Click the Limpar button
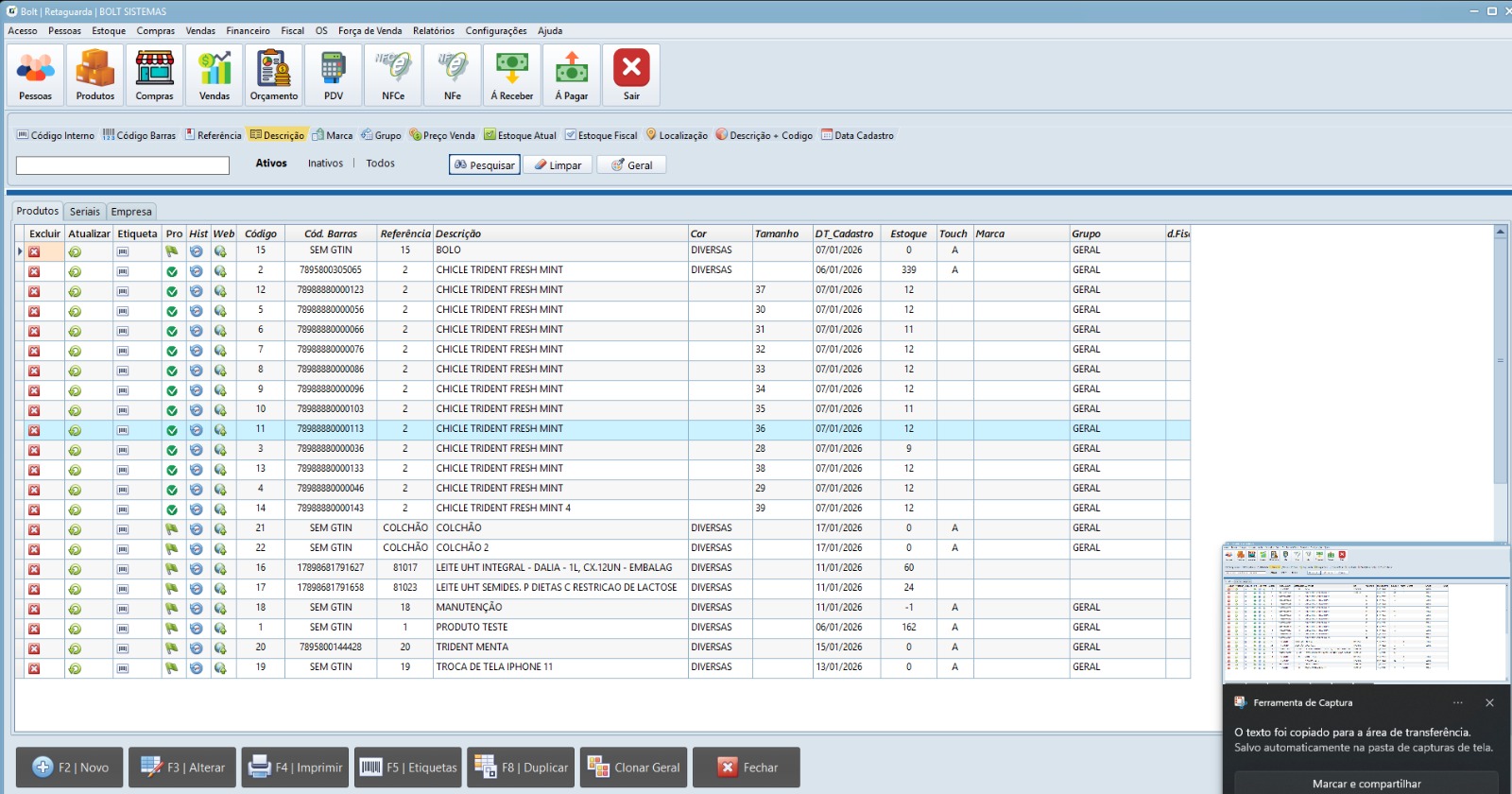Image resolution: width=1512 pixels, height=794 pixels. pyautogui.click(x=558, y=164)
